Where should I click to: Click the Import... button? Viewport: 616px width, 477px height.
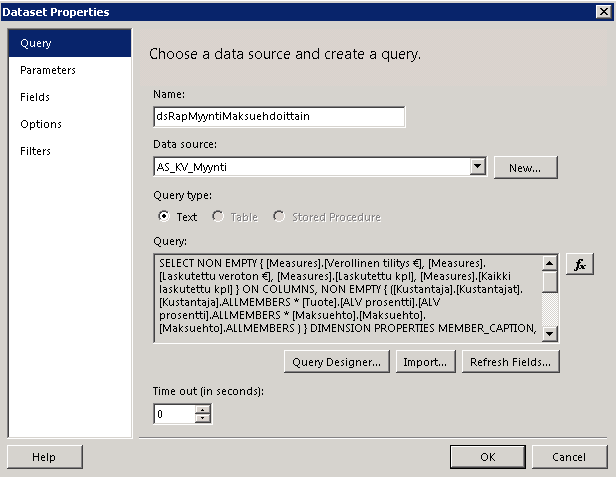coord(425,362)
